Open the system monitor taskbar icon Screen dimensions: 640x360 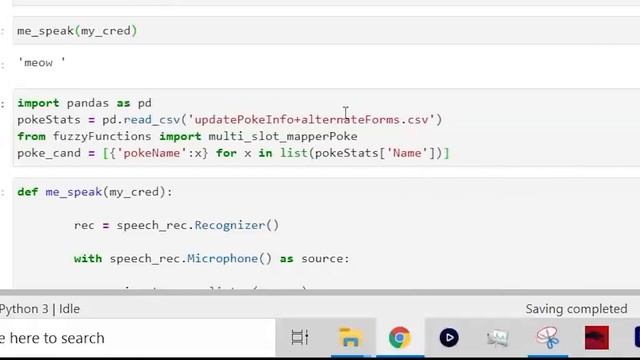(498, 338)
